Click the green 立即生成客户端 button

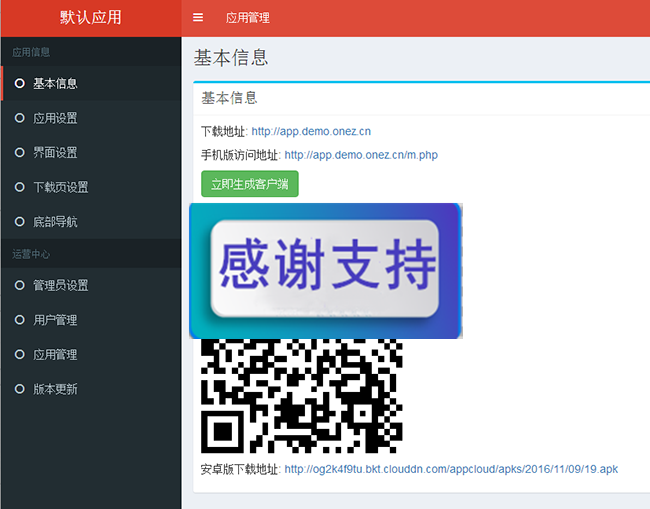click(250, 184)
